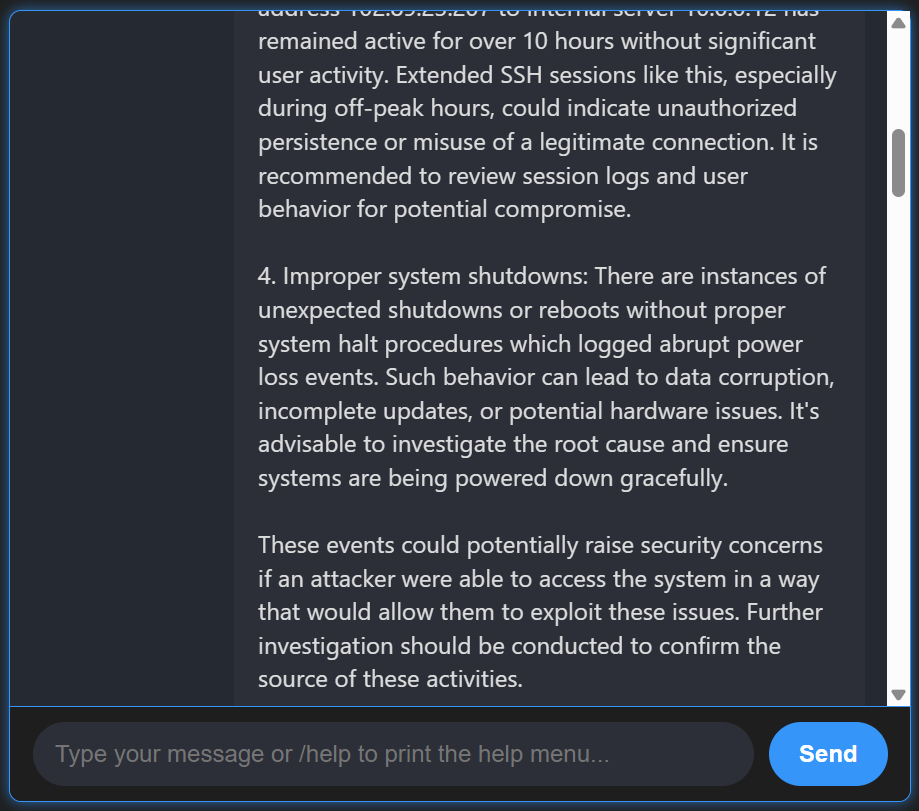Click the scrollbar track above the thumb
The image size is (919, 811).
click(x=898, y=79)
